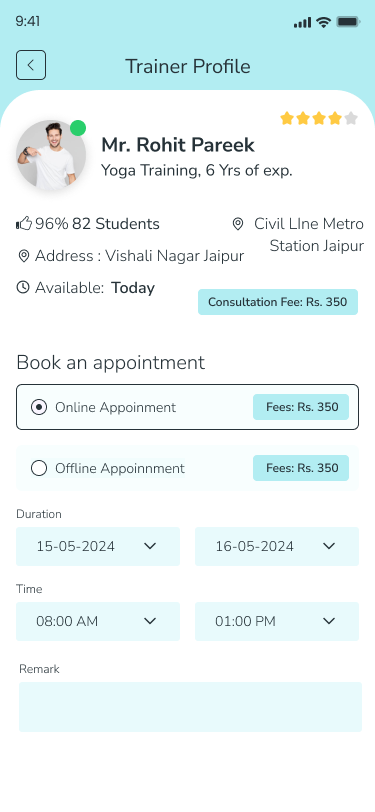
Task: Click the Fees badge on Offline Appointment
Action: (301, 468)
